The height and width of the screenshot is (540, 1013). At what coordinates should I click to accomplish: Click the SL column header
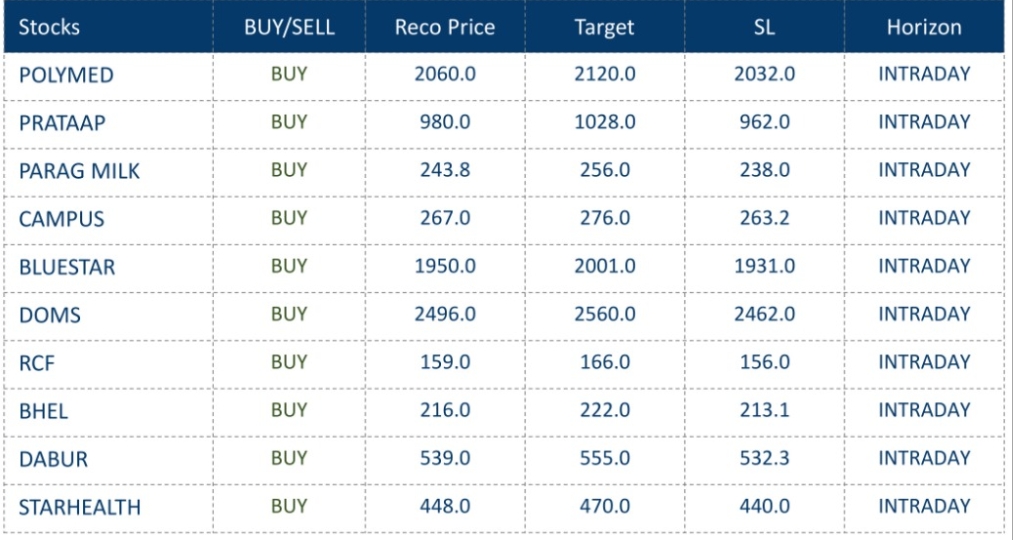[x=764, y=27]
